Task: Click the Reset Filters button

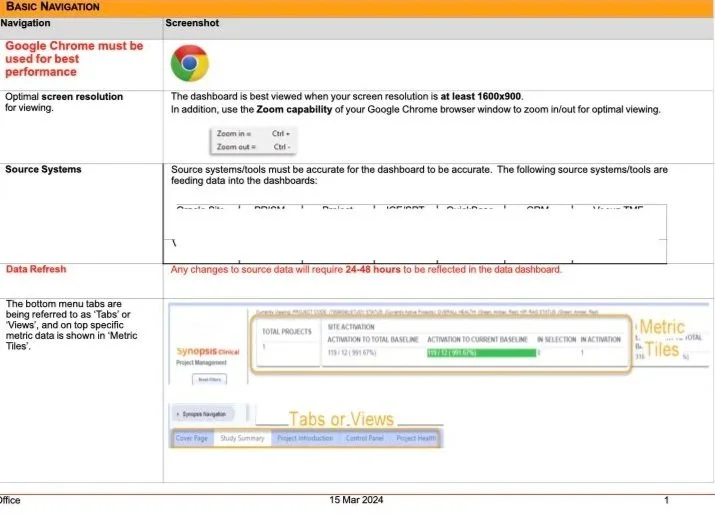Action: point(209,379)
